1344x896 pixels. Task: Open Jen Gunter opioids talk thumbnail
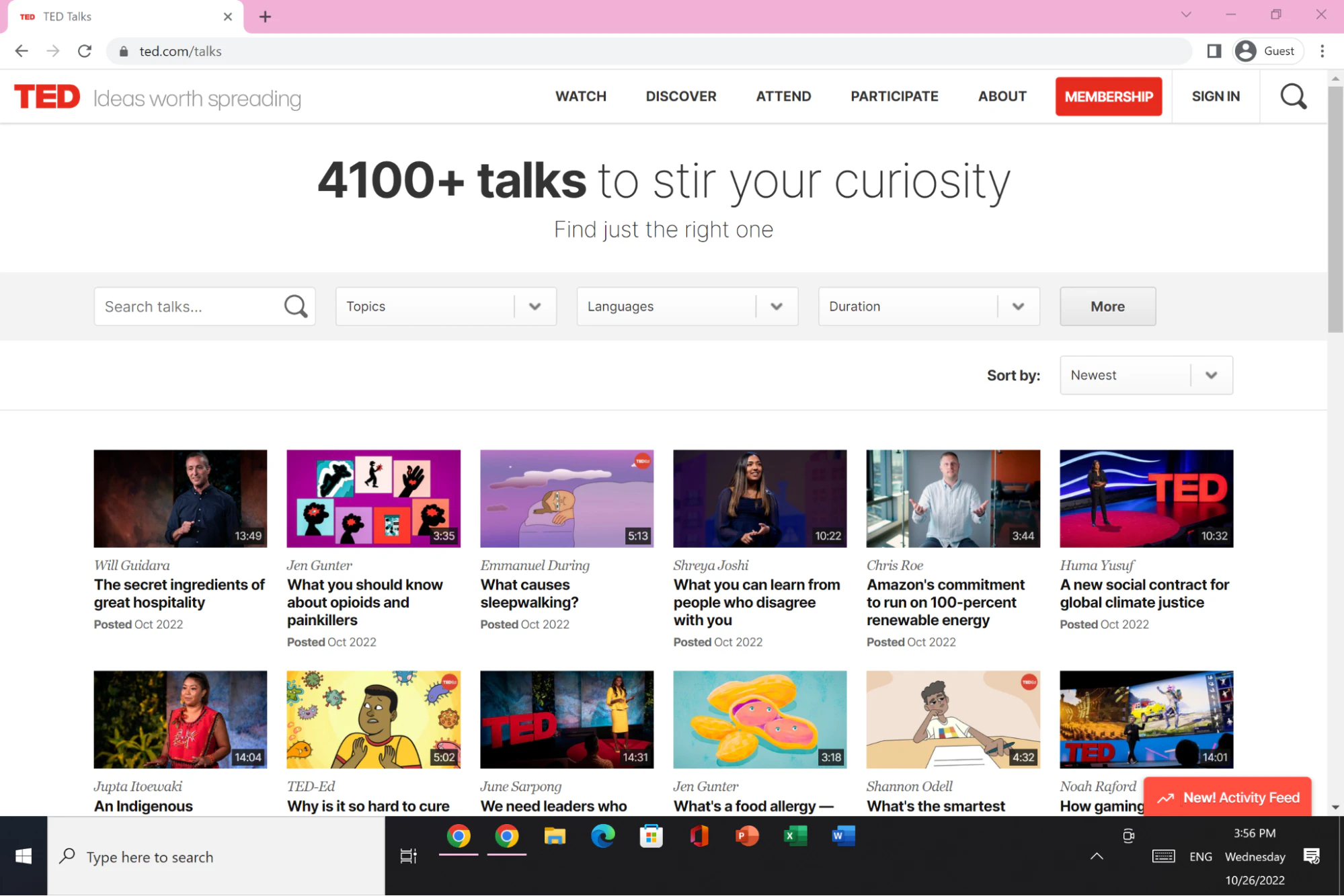point(373,499)
